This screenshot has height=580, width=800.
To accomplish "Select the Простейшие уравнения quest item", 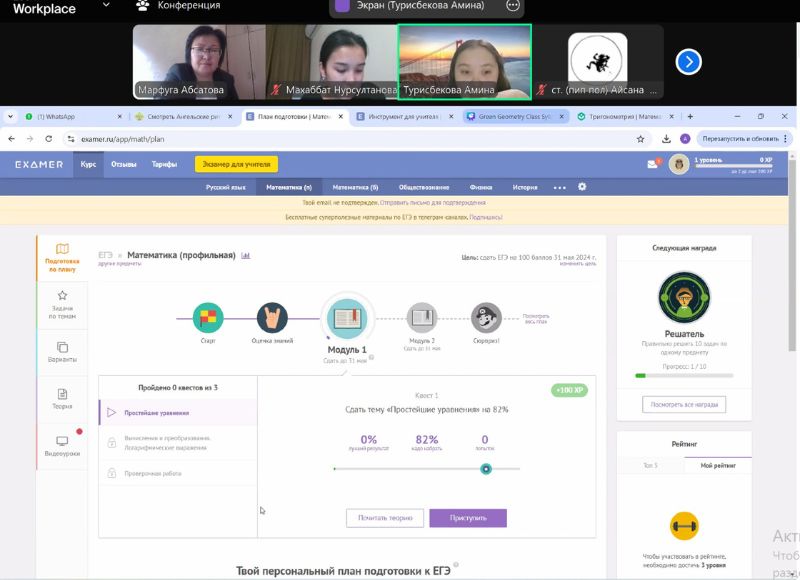I will (x=157, y=412).
